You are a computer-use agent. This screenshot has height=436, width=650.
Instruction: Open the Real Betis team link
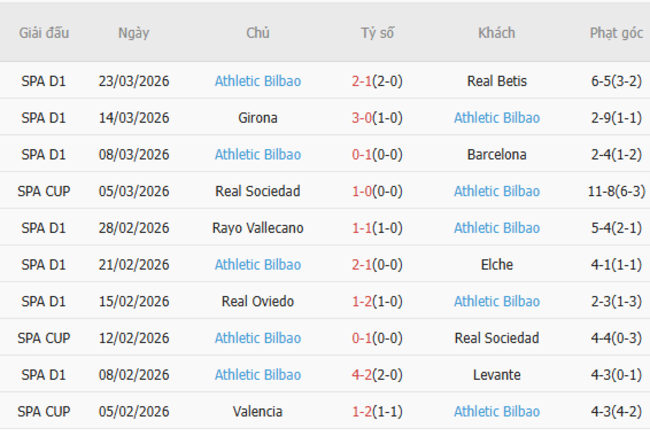pos(496,81)
